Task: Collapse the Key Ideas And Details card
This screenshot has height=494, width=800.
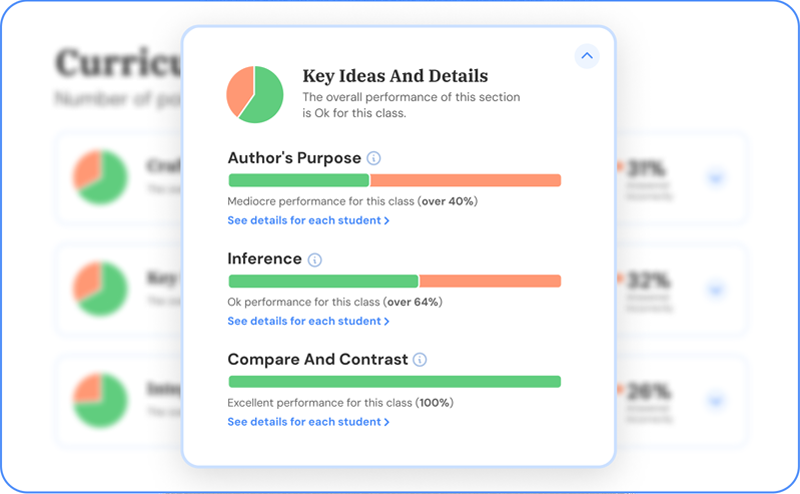Action: [x=587, y=56]
